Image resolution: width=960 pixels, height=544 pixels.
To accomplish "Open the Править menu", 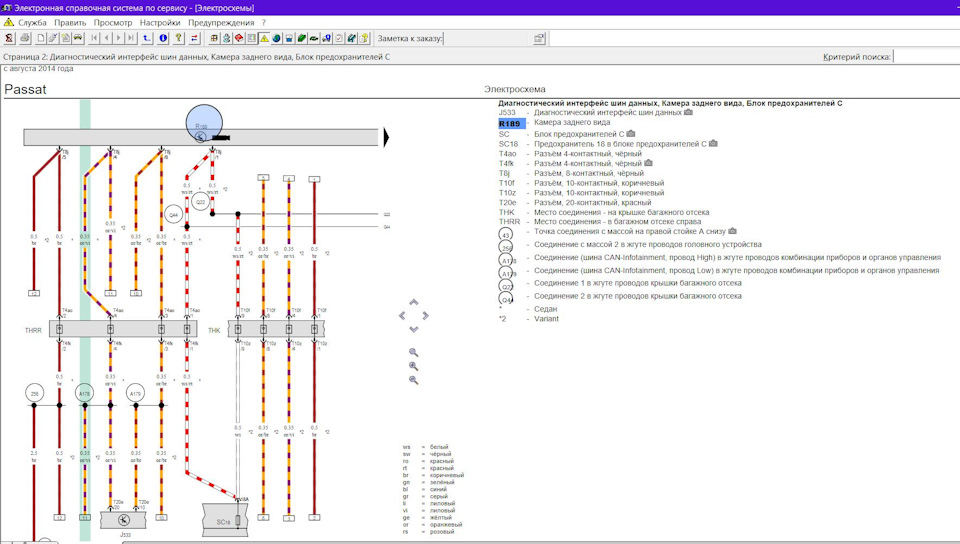I will [70, 23].
